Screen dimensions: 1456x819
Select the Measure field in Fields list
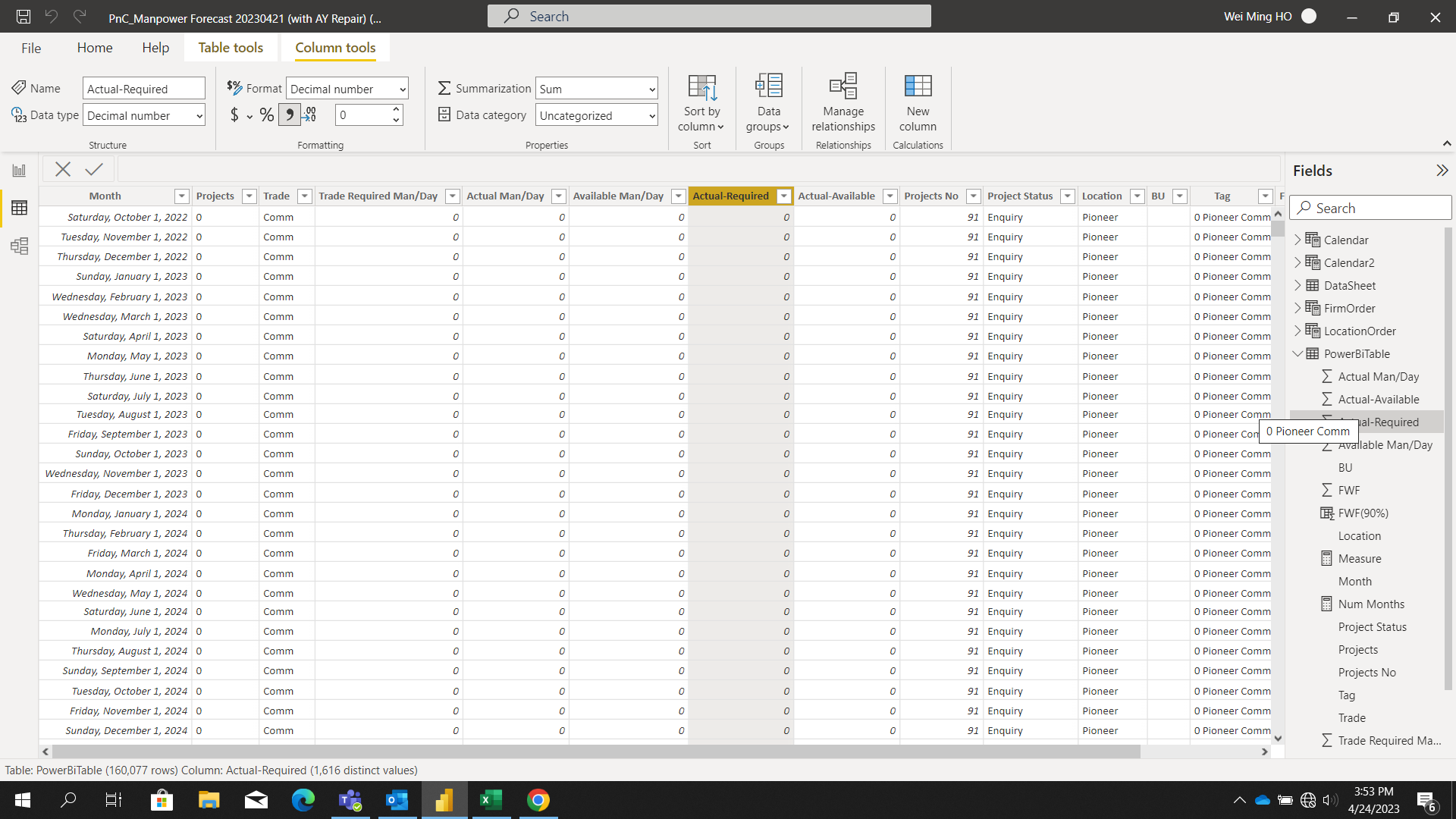pyautogui.click(x=1359, y=558)
